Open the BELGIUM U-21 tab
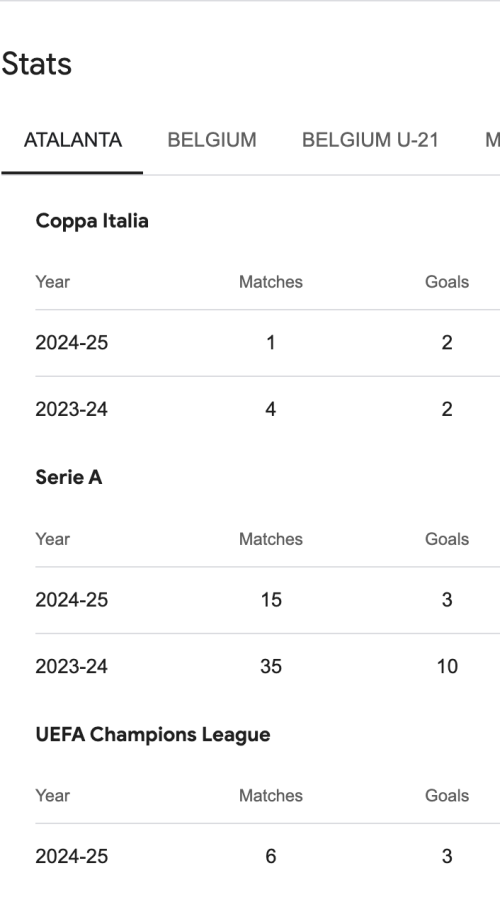Viewport: 500px width, 907px height. click(x=370, y=140)
